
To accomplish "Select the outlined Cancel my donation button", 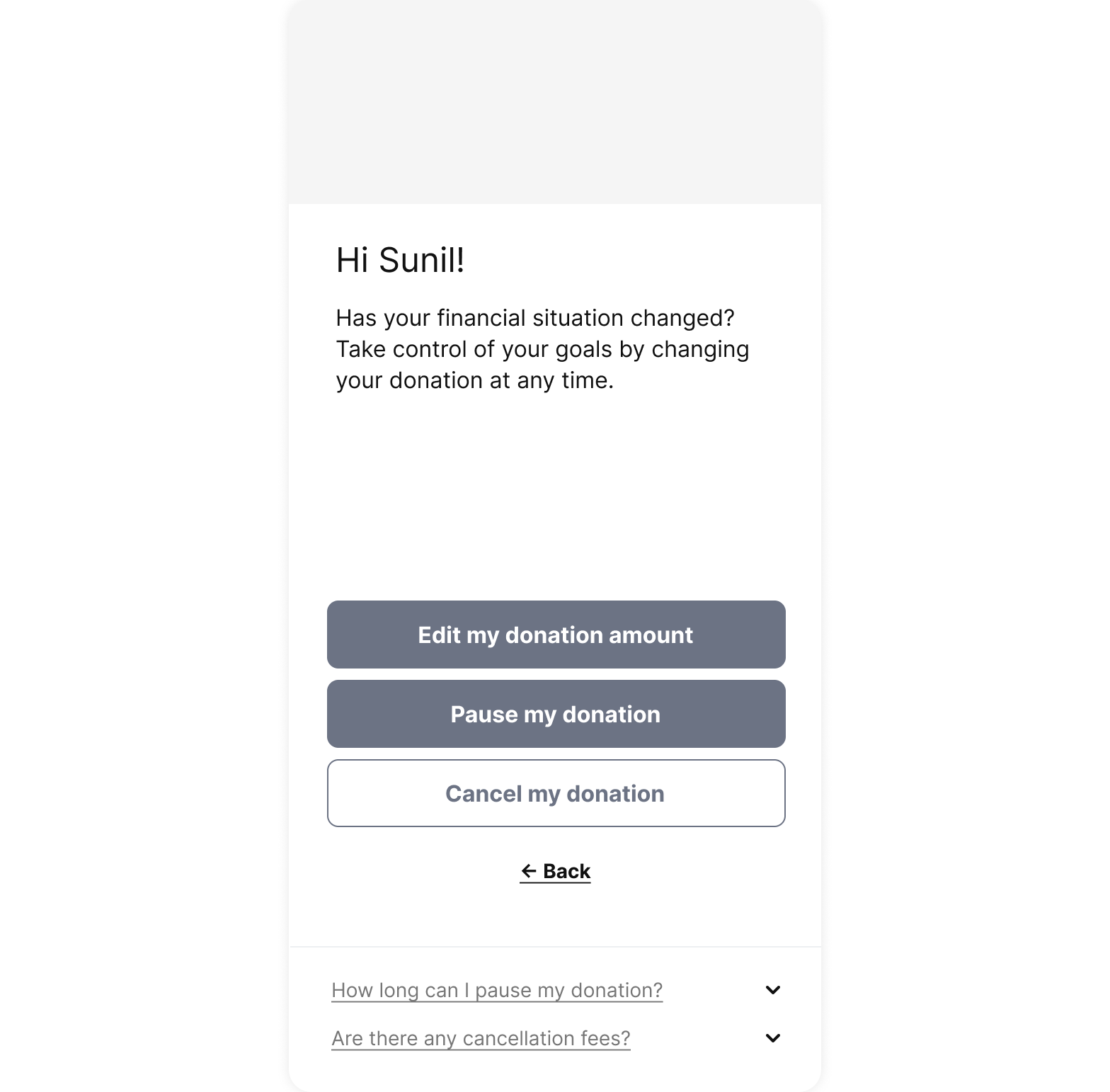I will [x=556, y=793].
